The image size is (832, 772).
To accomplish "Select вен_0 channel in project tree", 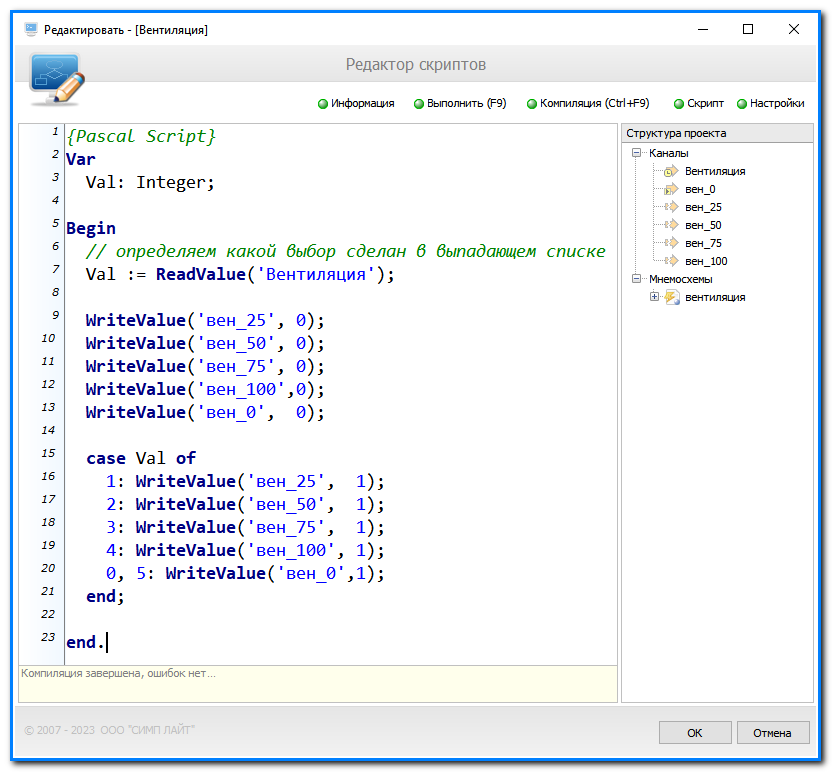I will pyautogui.click(x=700, y=189).
